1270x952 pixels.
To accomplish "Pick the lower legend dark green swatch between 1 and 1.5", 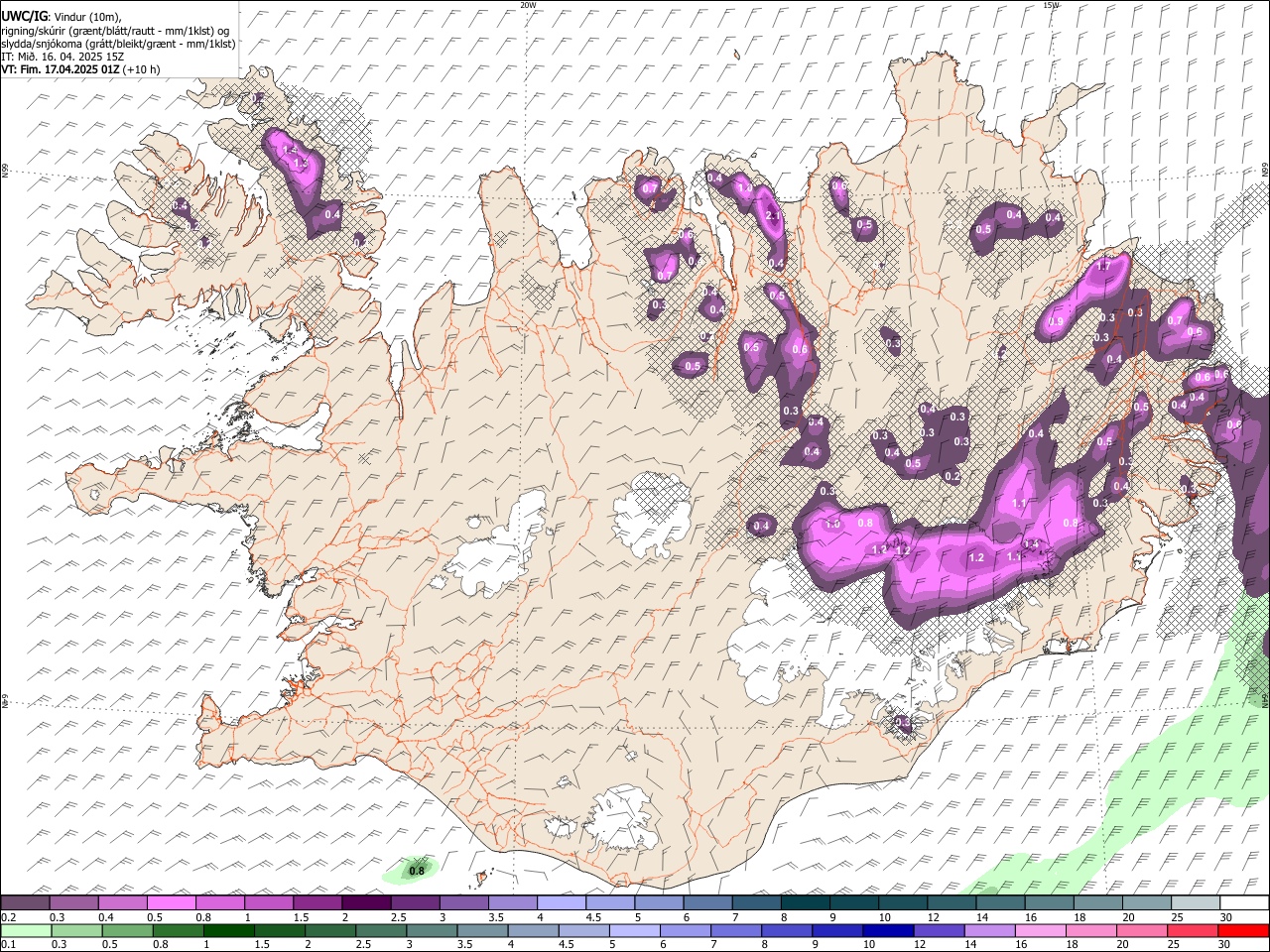I will 228,930.
